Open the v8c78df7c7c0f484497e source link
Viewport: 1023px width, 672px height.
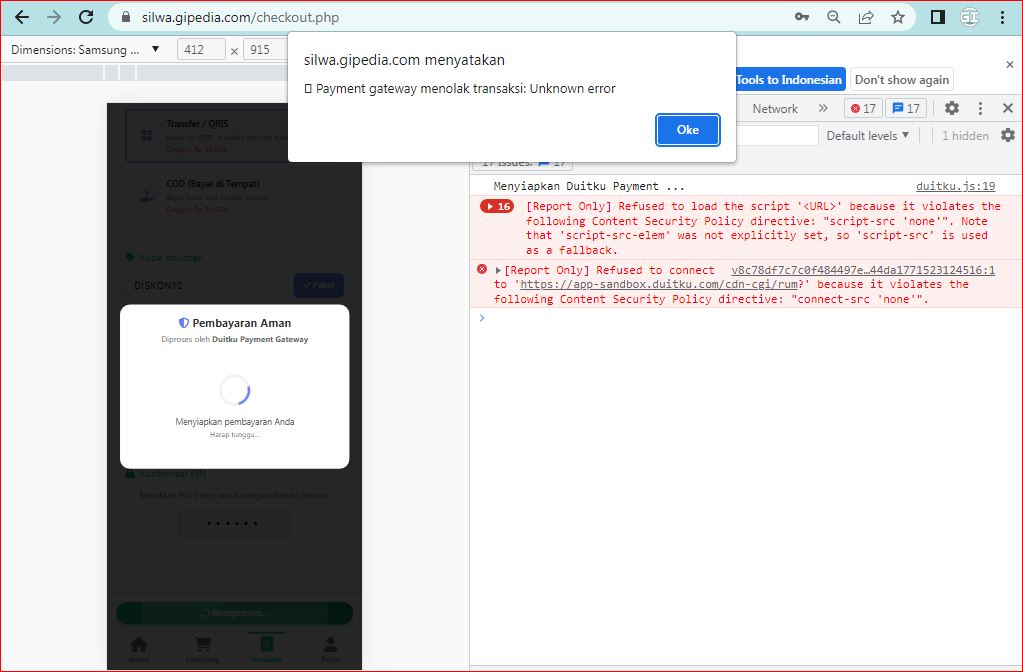tap(863, 270)
